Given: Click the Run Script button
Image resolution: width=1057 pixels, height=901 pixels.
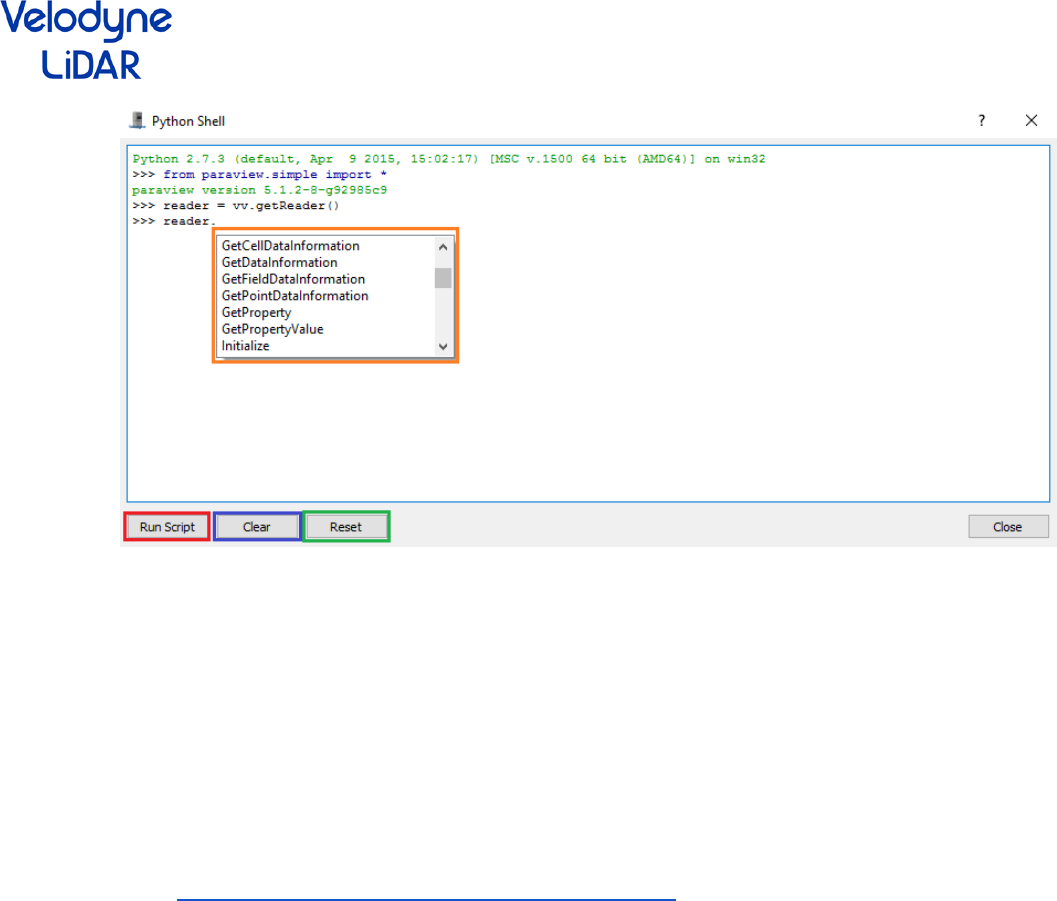Looking at the screenshot, I should pos(167,527).
